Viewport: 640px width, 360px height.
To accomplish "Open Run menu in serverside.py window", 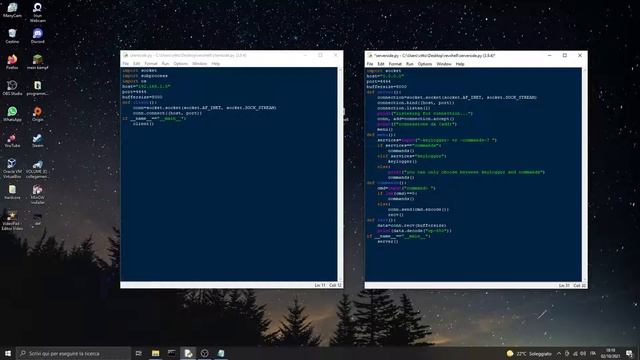I will pos(410,64).
